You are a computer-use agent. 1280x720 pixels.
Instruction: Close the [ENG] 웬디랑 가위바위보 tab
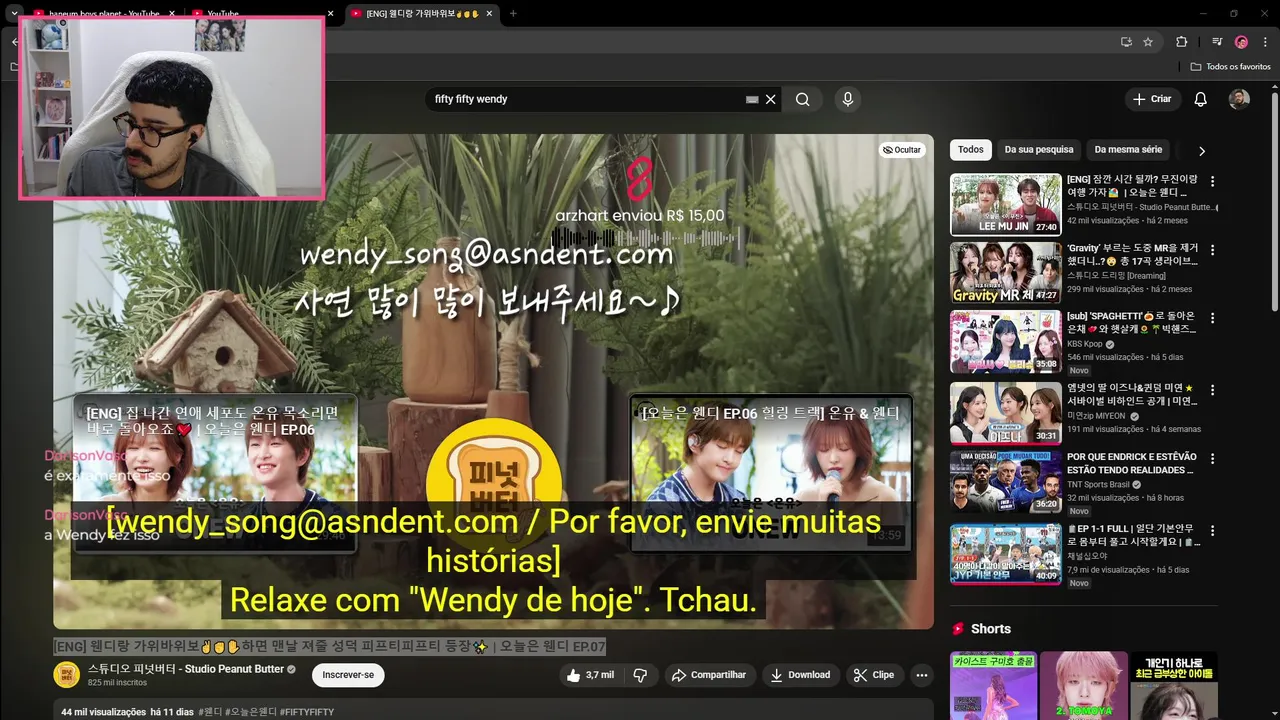coord(490,14)
